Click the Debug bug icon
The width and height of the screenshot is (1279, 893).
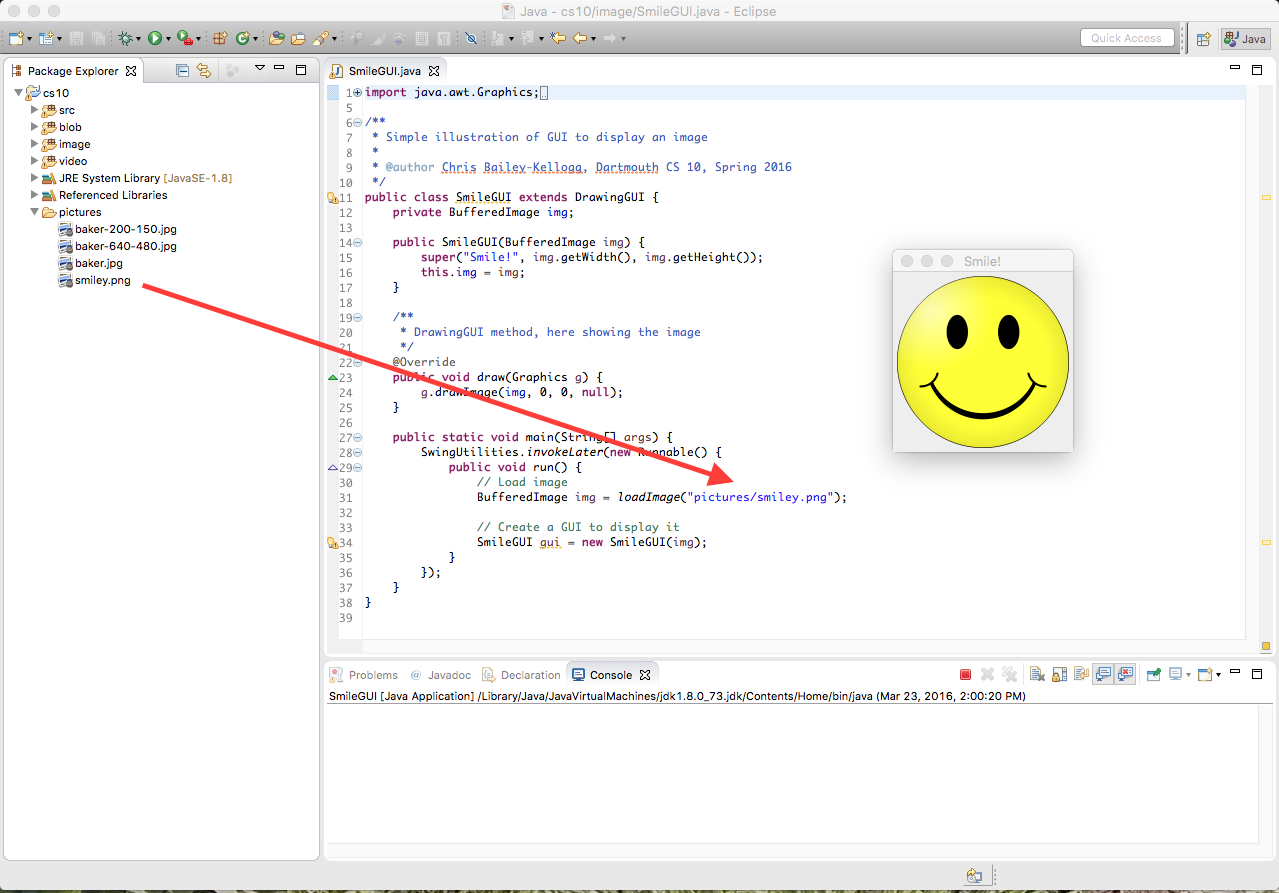point(125,38)
